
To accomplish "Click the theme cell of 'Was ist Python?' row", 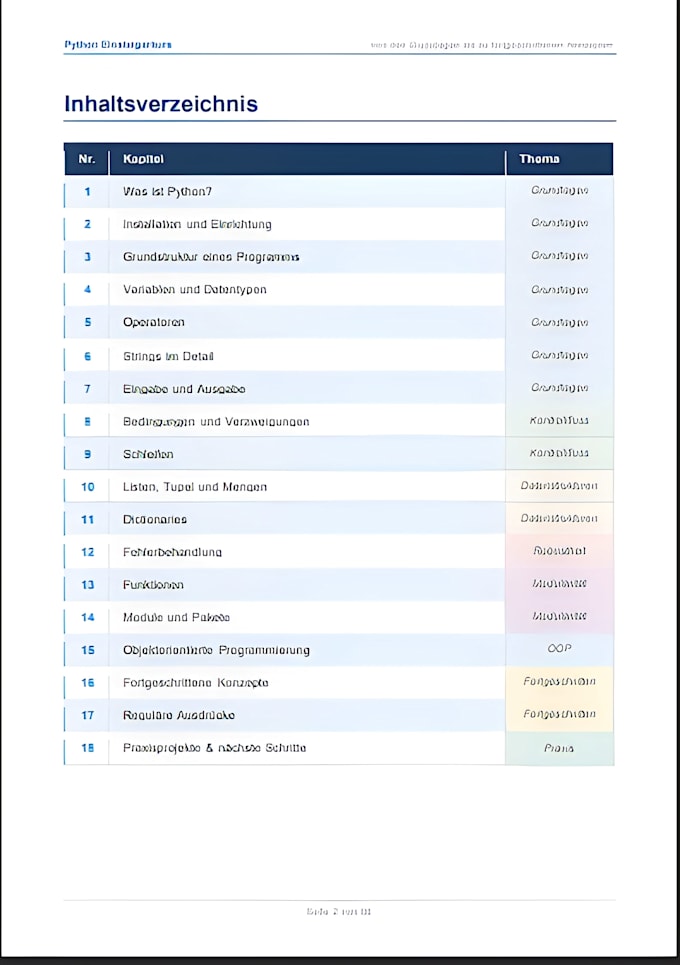I will pyautogui.click(x=559, y=191).
